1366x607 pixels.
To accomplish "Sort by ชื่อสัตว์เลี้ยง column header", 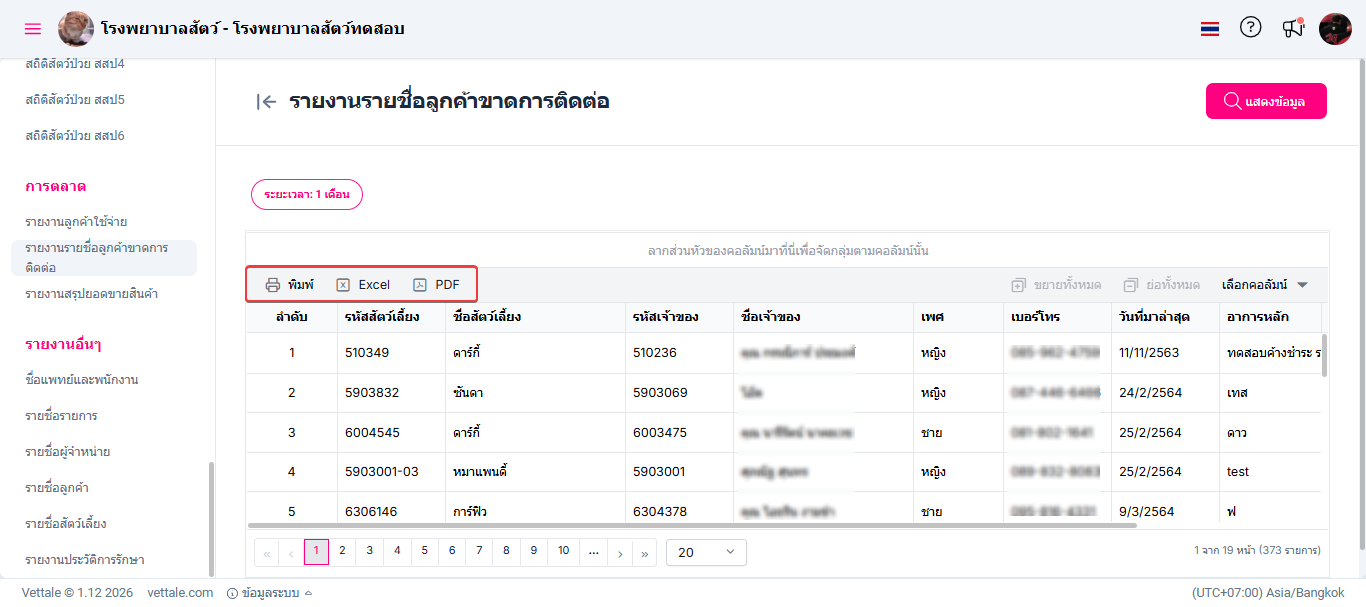I will click(x=535, y=317).
